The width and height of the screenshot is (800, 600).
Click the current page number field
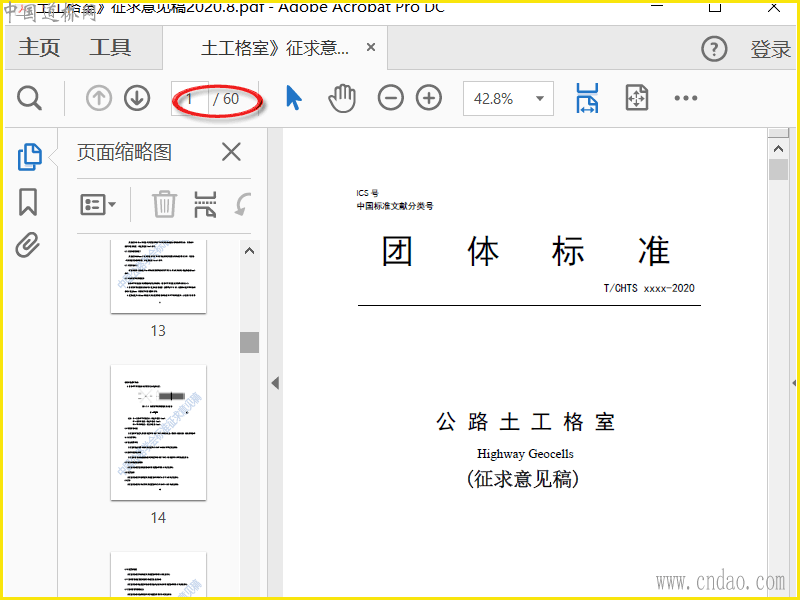point(189,98)
